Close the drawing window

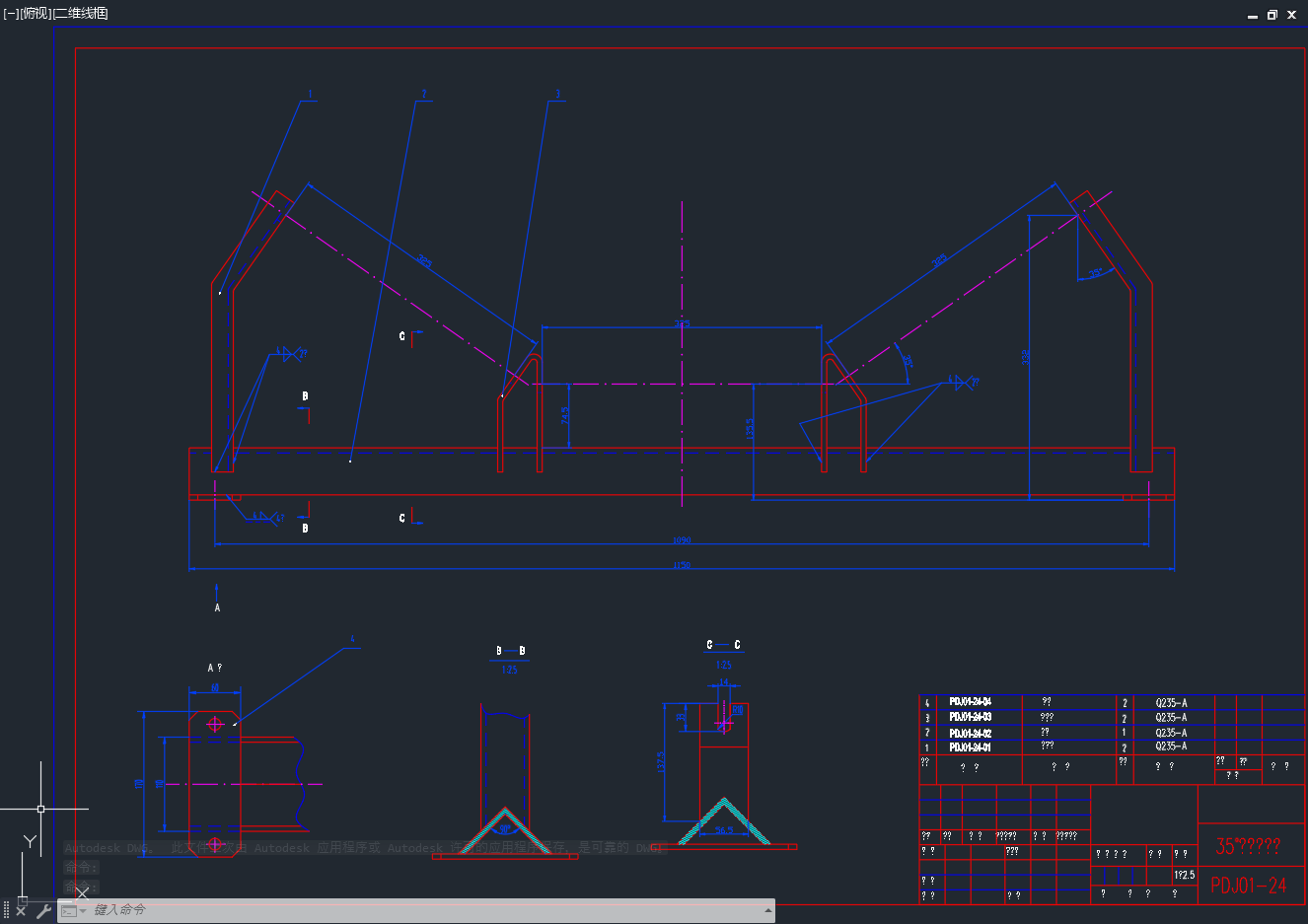pos(1292,15)
